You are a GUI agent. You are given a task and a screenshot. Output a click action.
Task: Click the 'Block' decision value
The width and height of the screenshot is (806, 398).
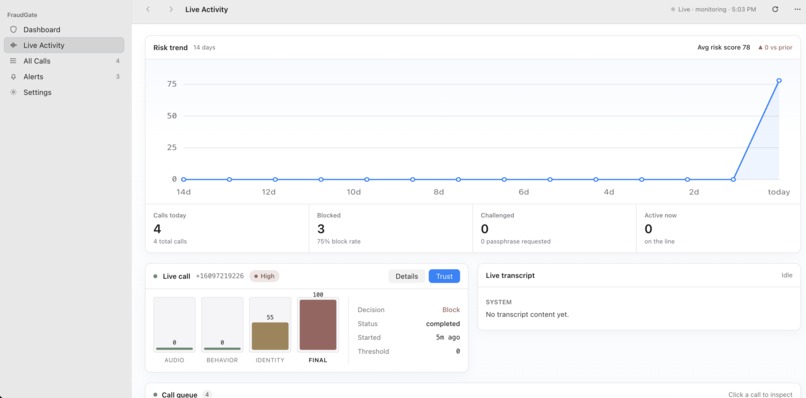451,310
